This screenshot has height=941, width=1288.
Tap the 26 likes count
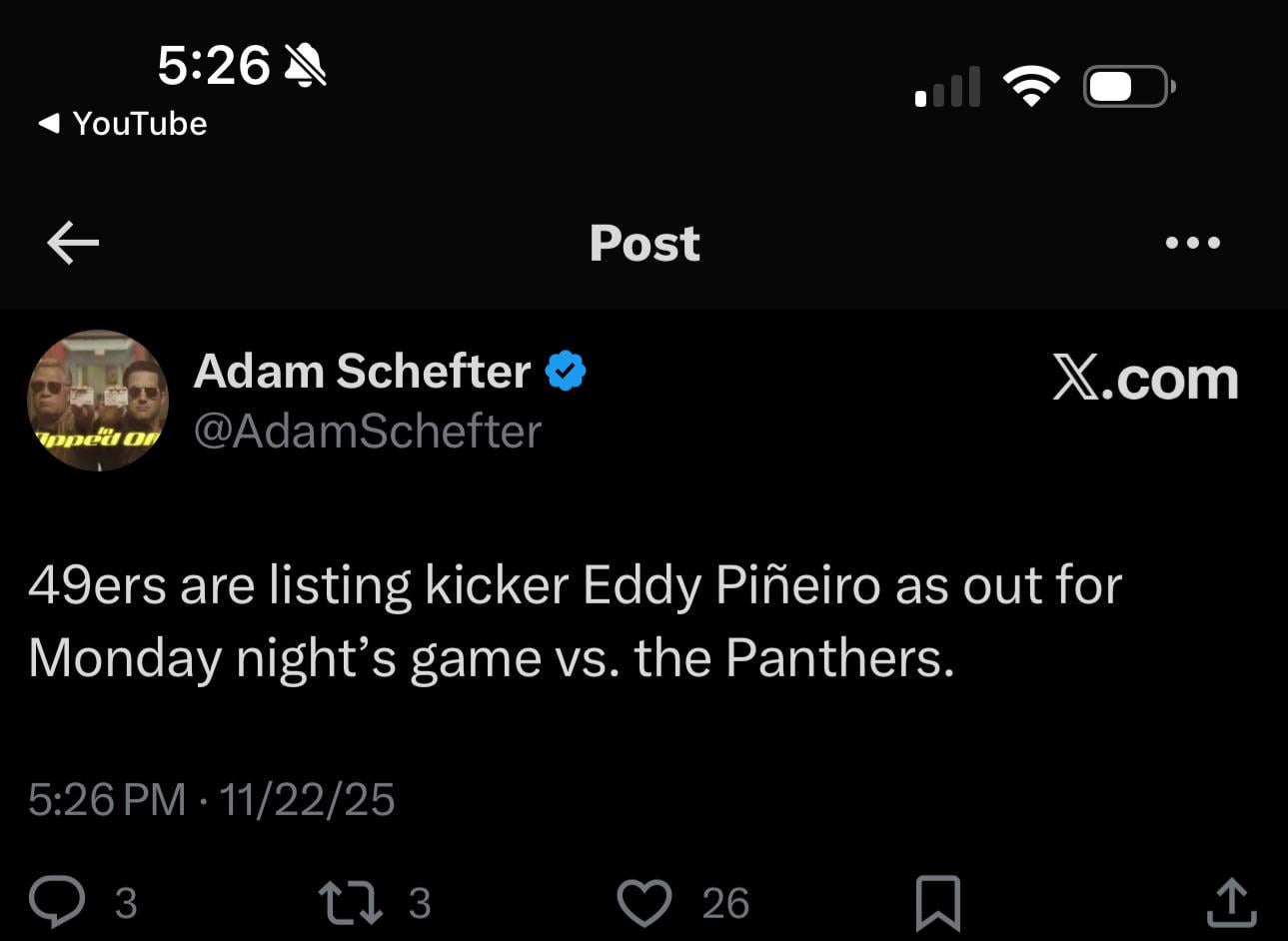726,904
